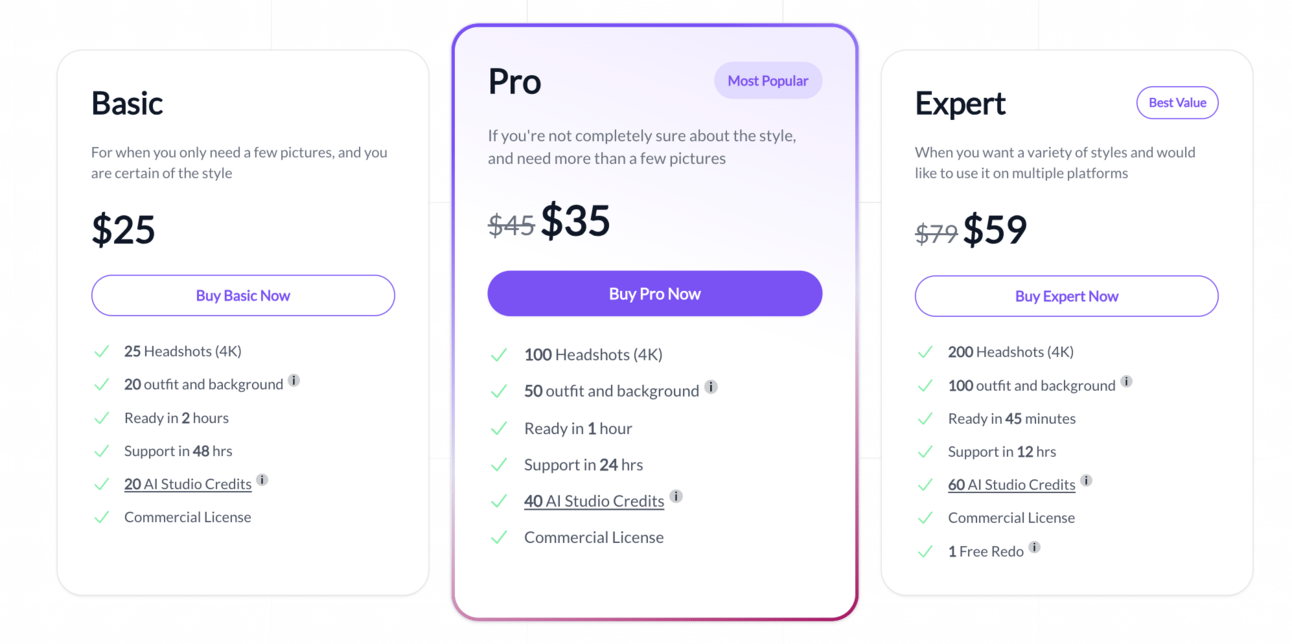This screenshot has height=644, width=1292.
Task: Click info icon beside 40 AI Studio Credits
Action: click(x=676, y=496)
